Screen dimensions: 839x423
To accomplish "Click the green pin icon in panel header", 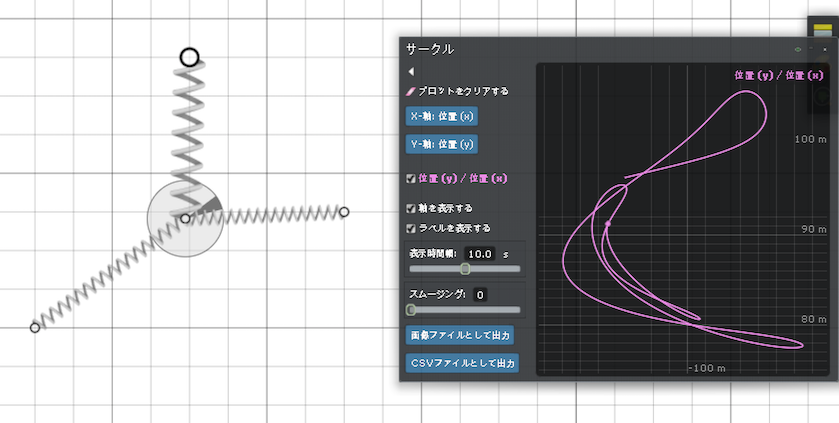I will (797, 48).
